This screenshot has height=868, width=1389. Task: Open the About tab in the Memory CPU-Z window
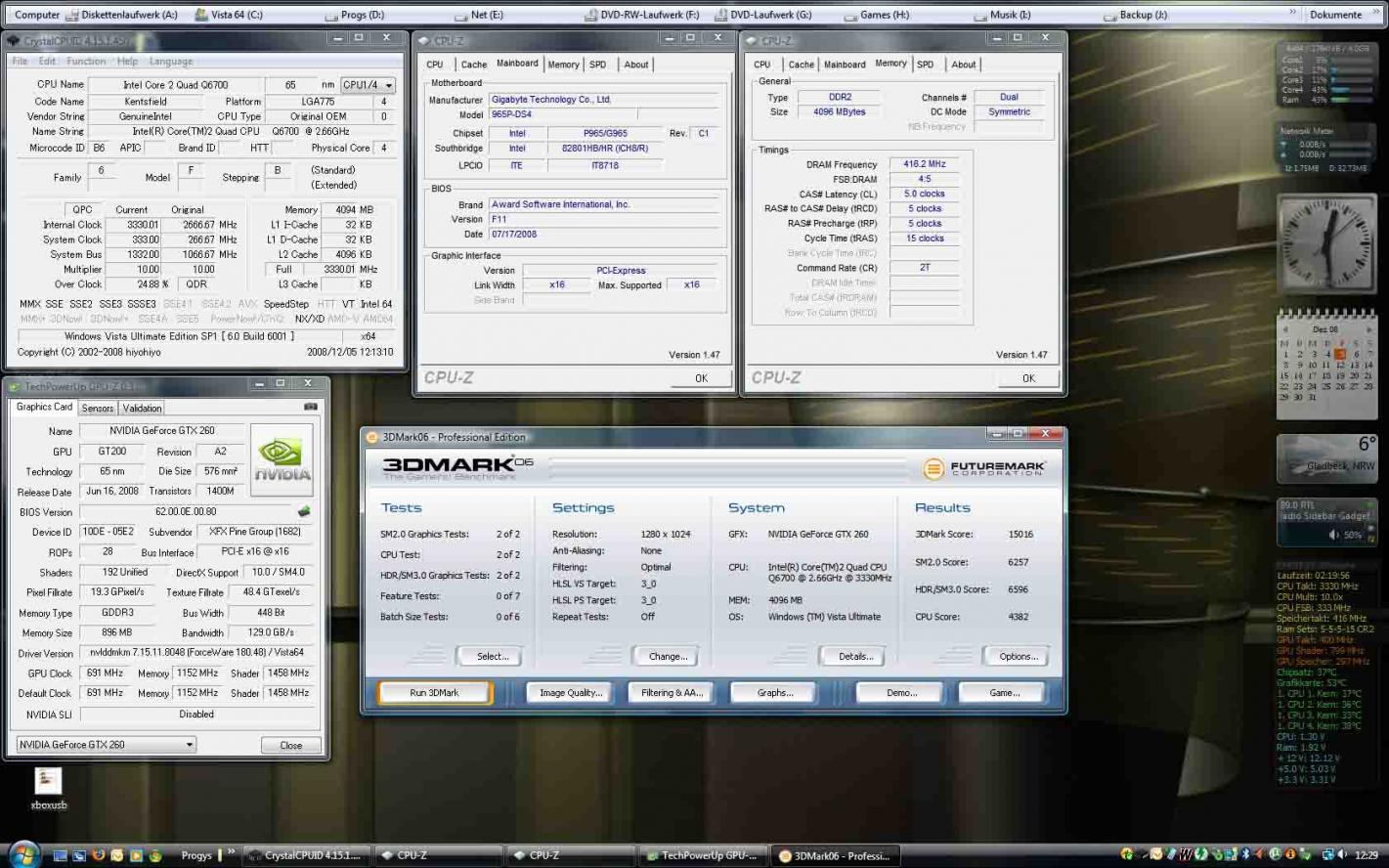click(x=964, y=65)
